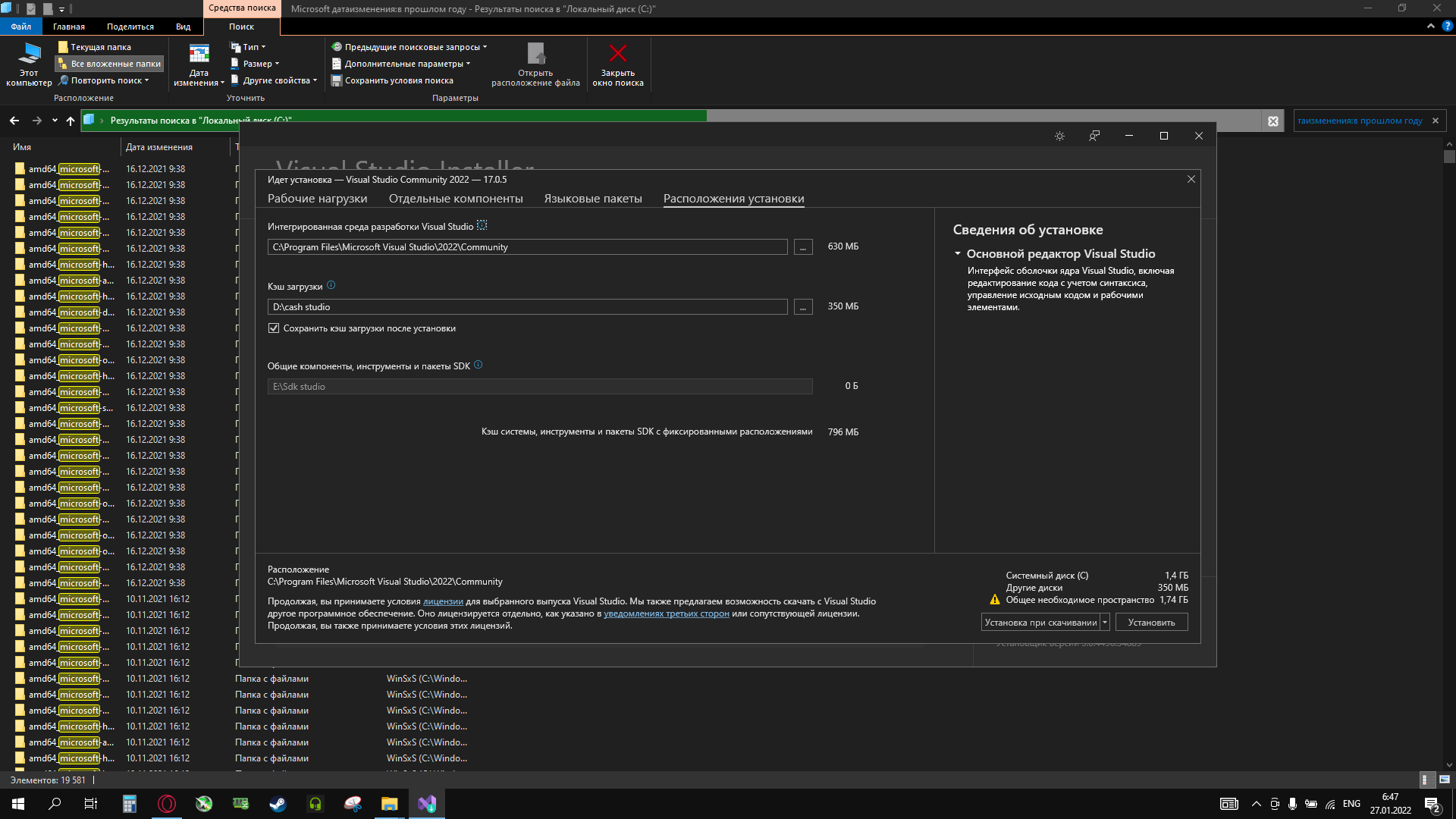Switch the ENG input language indicator

(x=1351, y=804)
